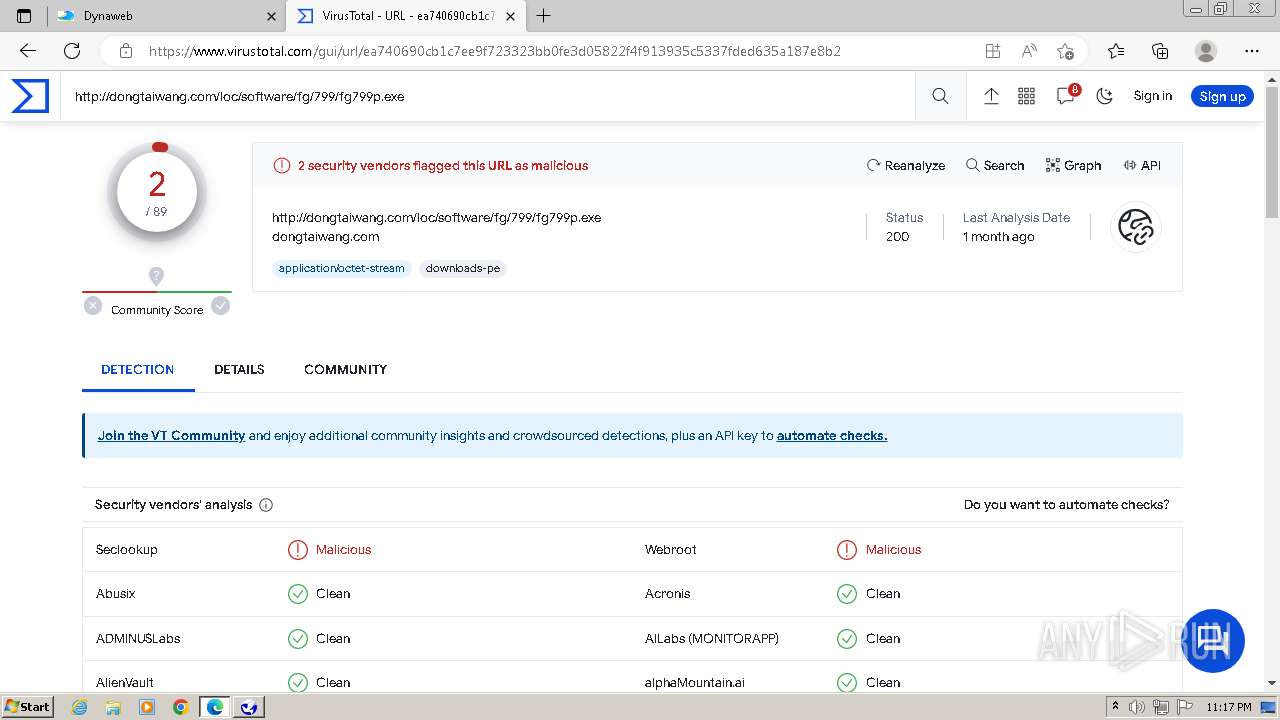Click the taskbar clock showing 11:17 PM

tap(1229, 707)
